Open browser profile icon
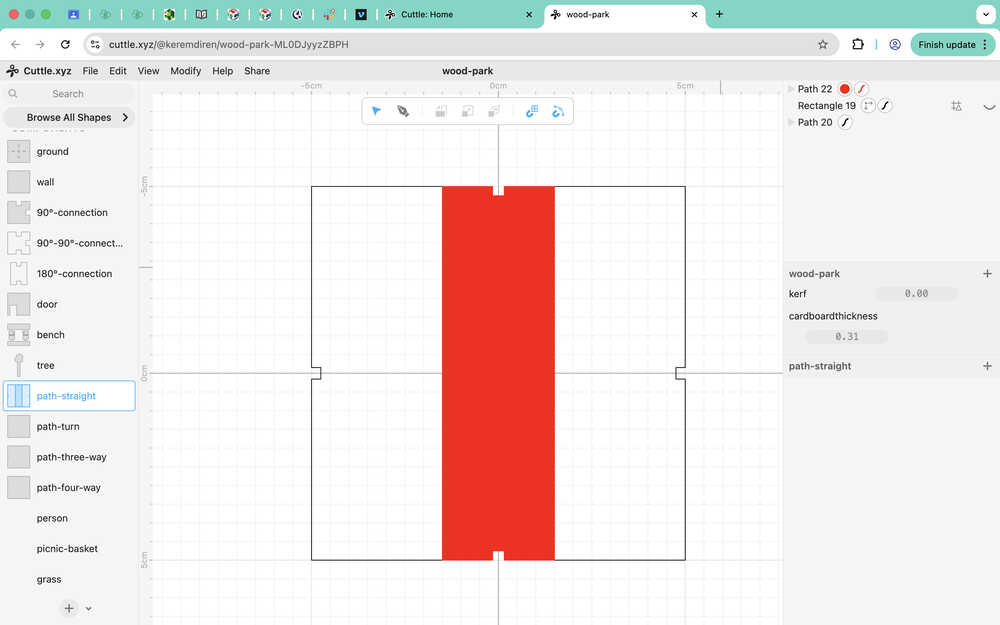 895,44
